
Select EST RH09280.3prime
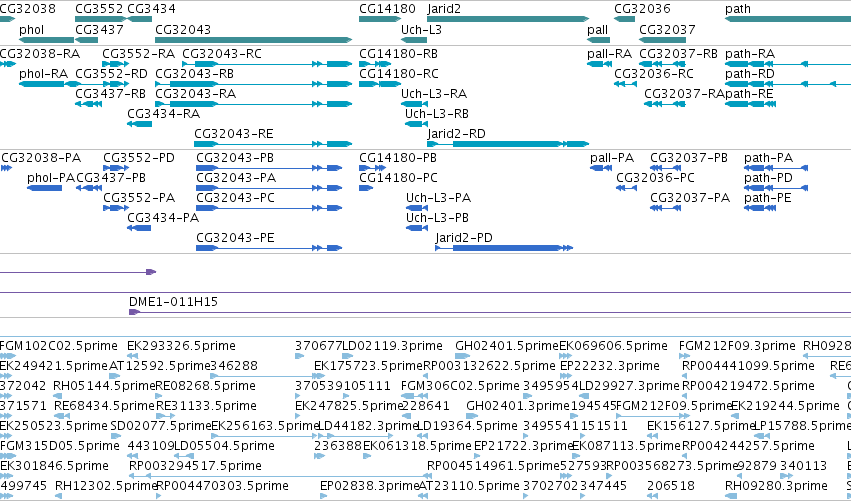click(776, 486)
